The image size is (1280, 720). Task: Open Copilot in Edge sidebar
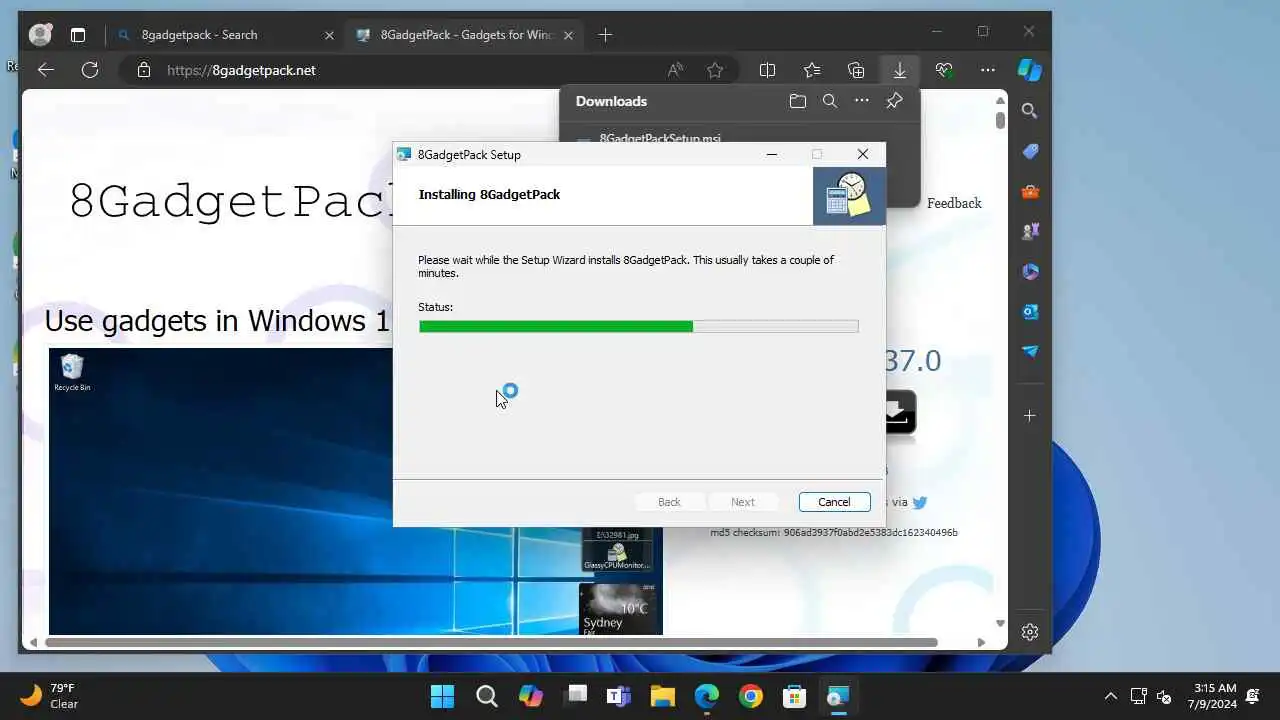click(1030, 70)
